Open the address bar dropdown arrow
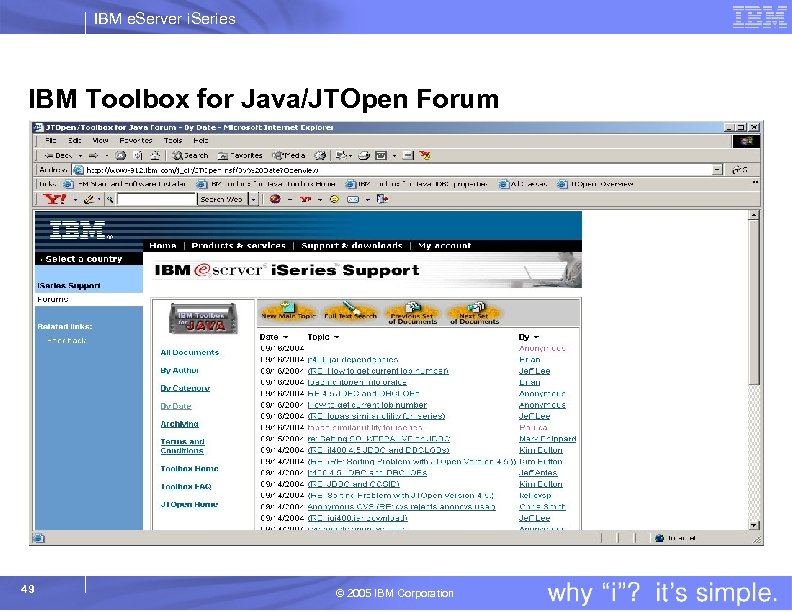 point(717,170)
